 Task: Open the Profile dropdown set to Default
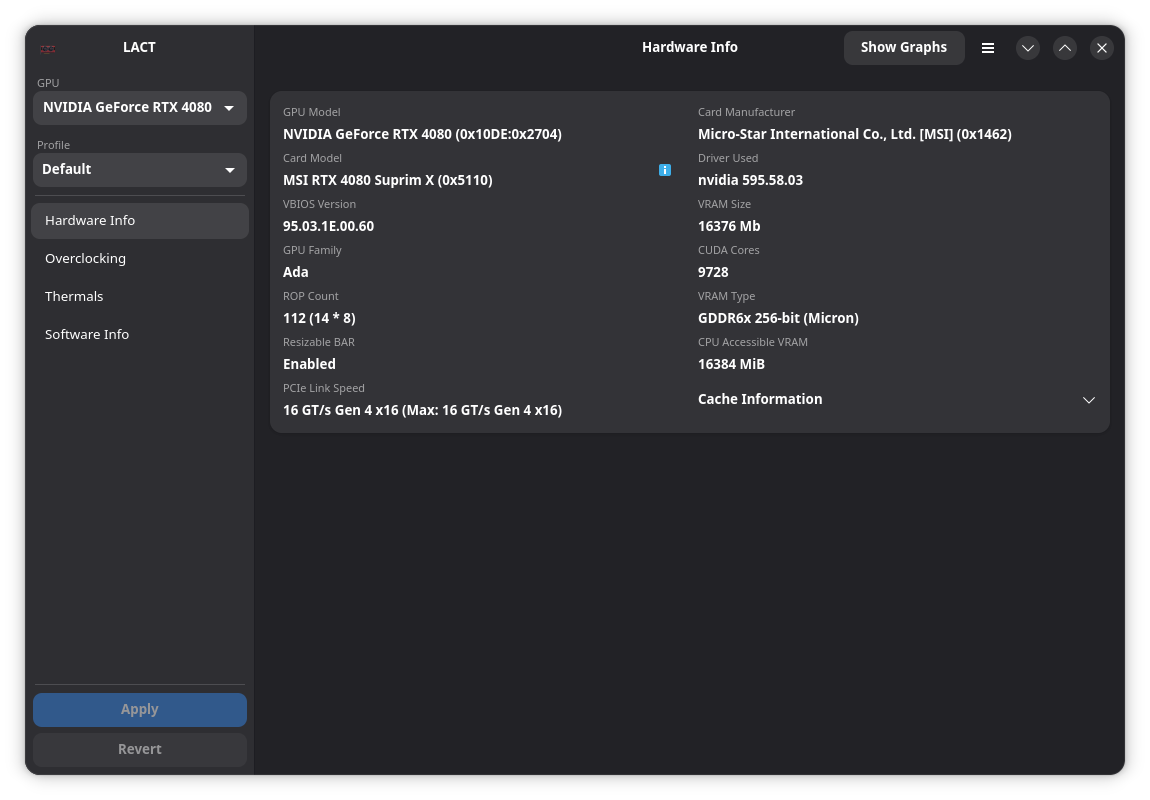click(139, 169)
